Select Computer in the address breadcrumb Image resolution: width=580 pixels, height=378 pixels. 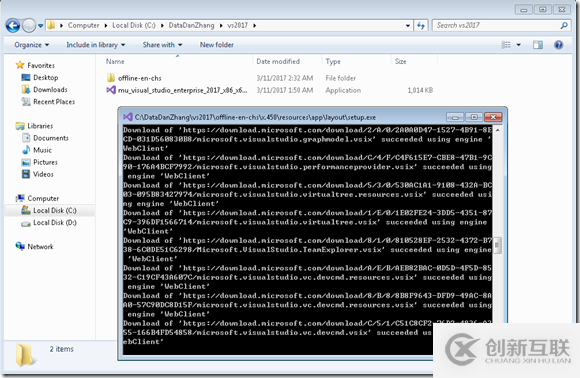(x=83, y=25)
